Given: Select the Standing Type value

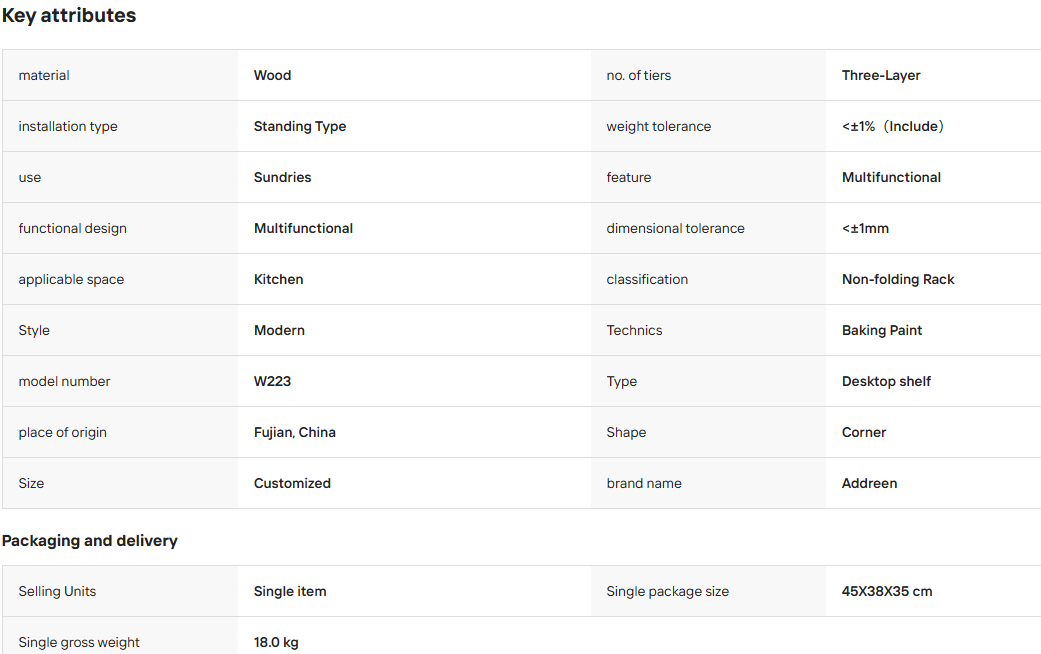Looking at the screenshot, I should [x=300, y=126].
